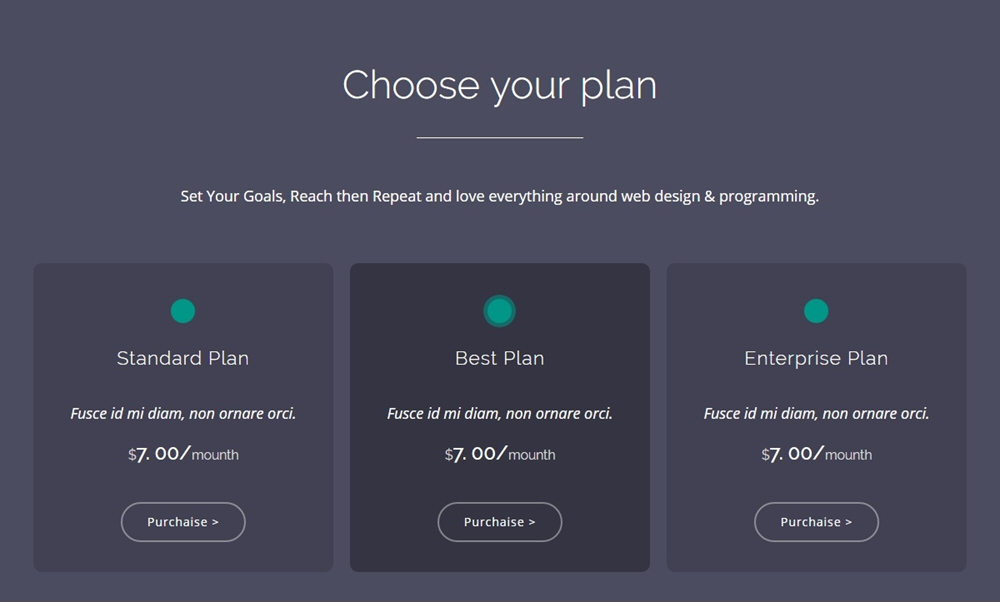The width and height of the screenshot is (1000, 602).
Task: Select the Best Plan title
Action: coord(499,358)
